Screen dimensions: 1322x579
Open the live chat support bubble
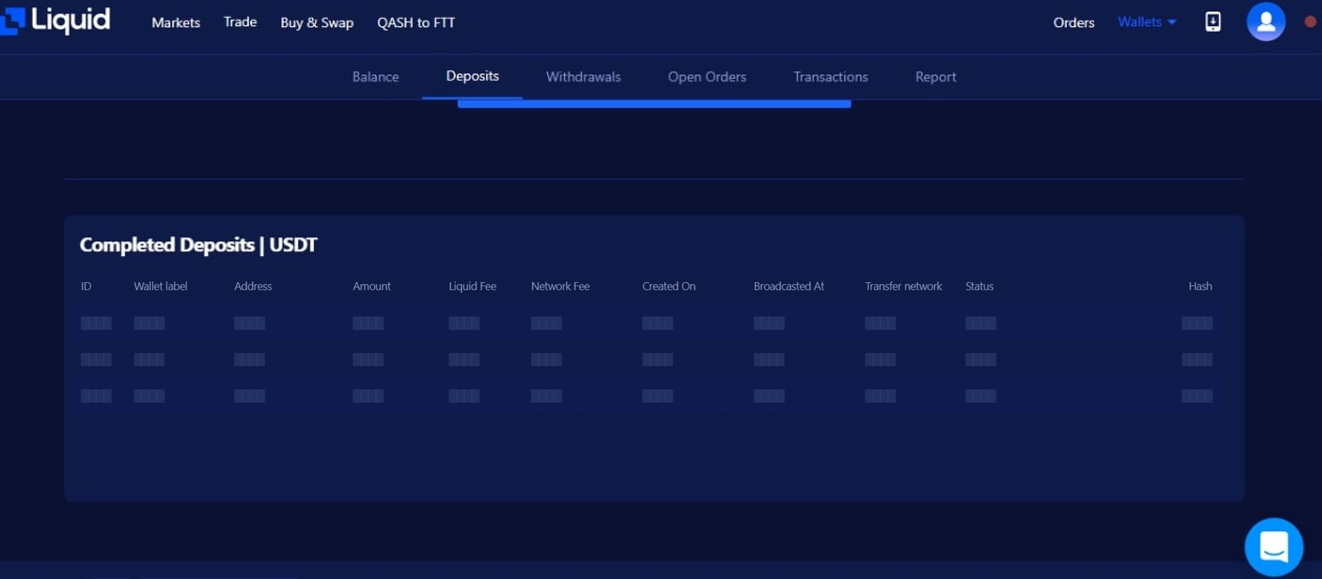pos(1273,546)
